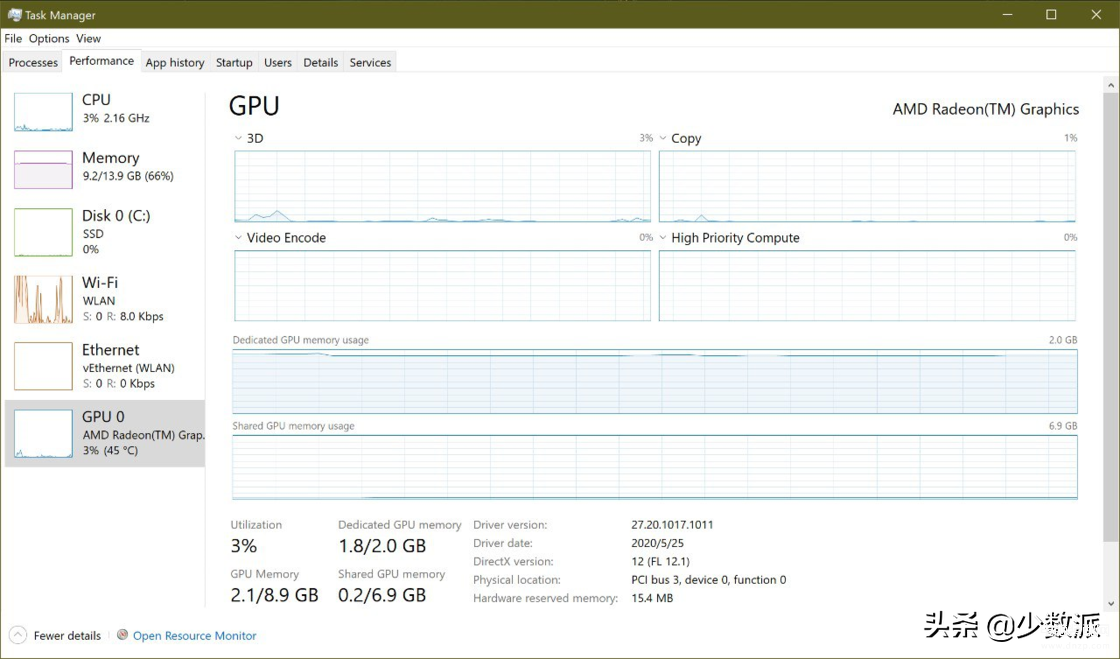Image resolution: width=1120 pixels, height=659 pixels.
Task: Click '3% 2.16 GHz' CPU text
Action: point(116,119)
